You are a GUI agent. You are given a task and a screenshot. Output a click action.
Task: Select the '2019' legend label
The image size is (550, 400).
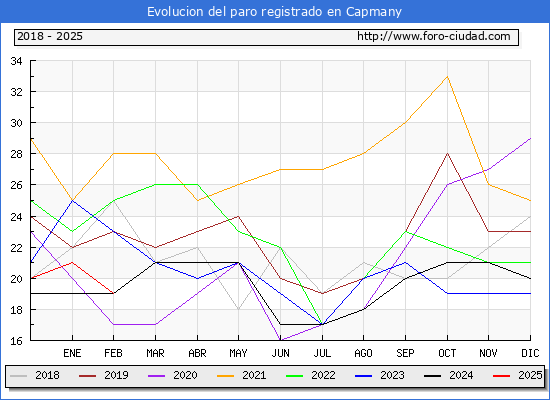(x=116, y=375)
